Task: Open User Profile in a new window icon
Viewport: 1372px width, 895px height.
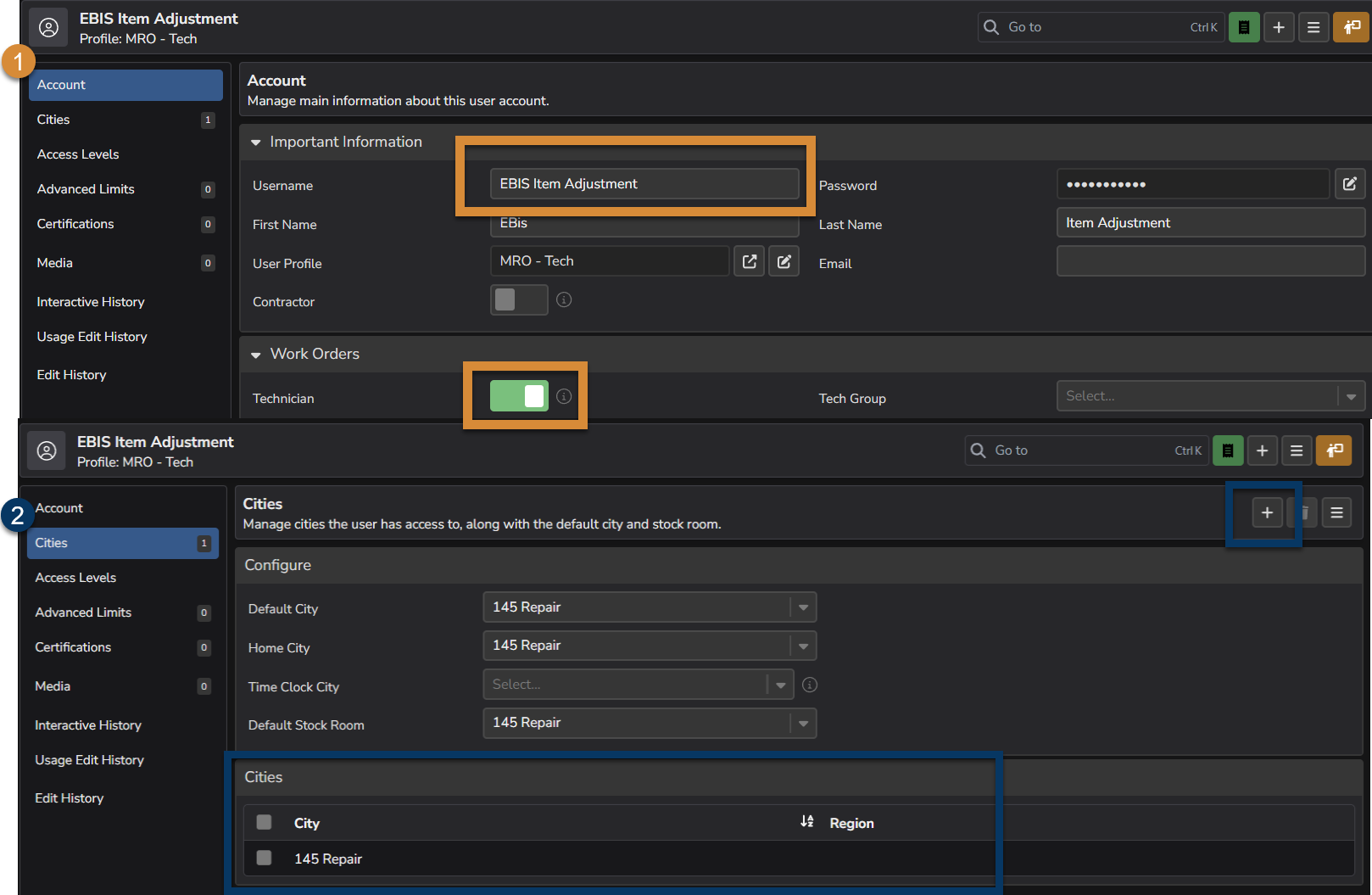Action: pos(750,261)
